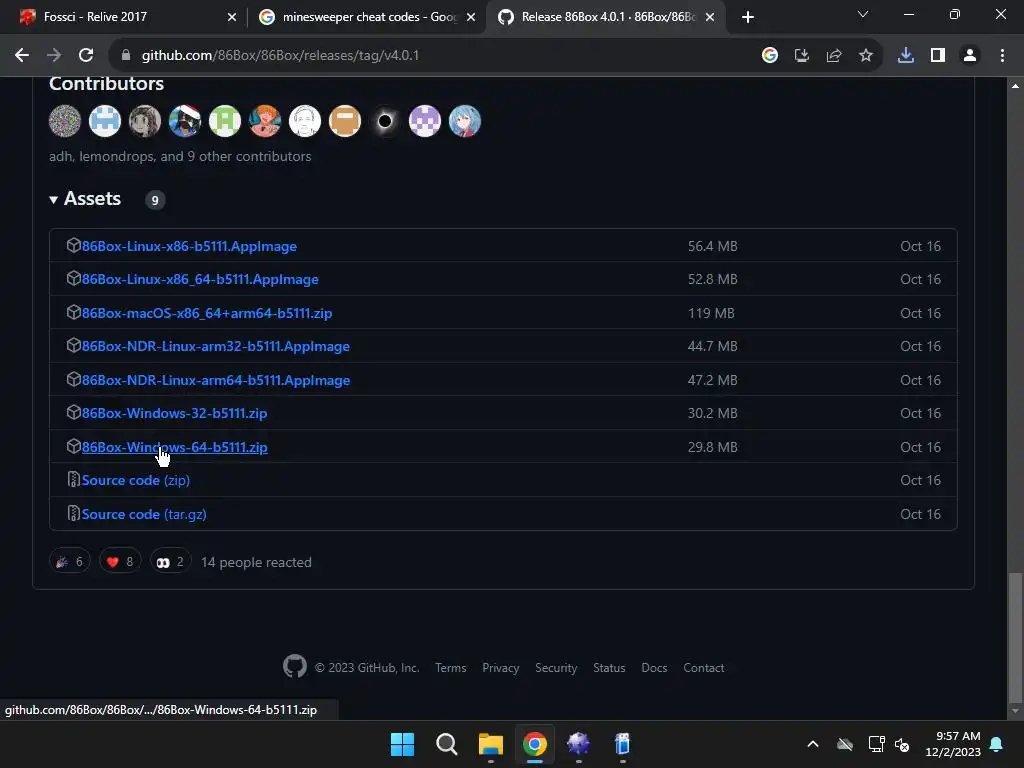This screenshot has height=768, width=1024.
Task: Open the Minesweeper mine app in taskbar
Action: point(579,744)
